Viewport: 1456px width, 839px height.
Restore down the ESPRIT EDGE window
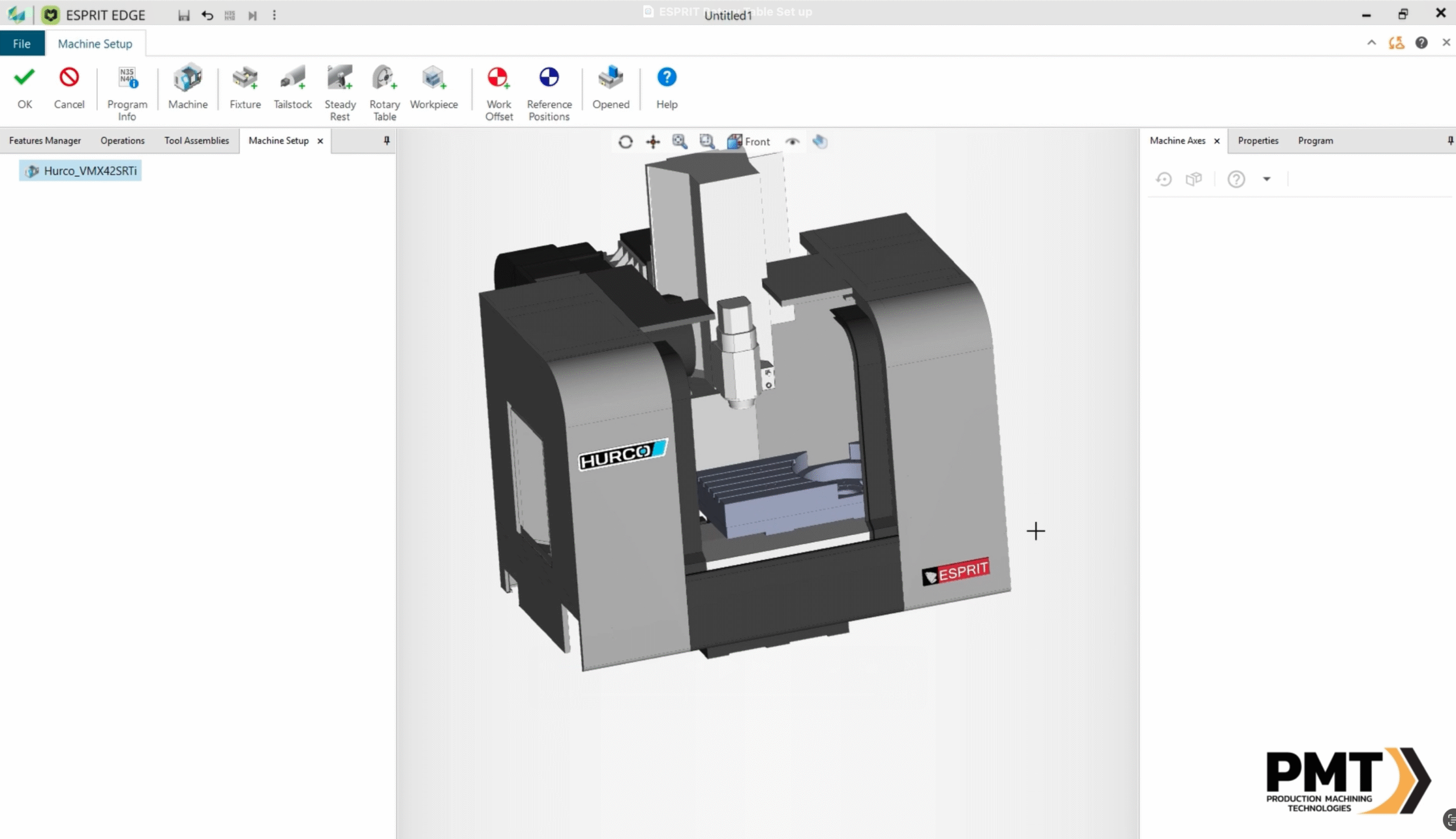1403,15
